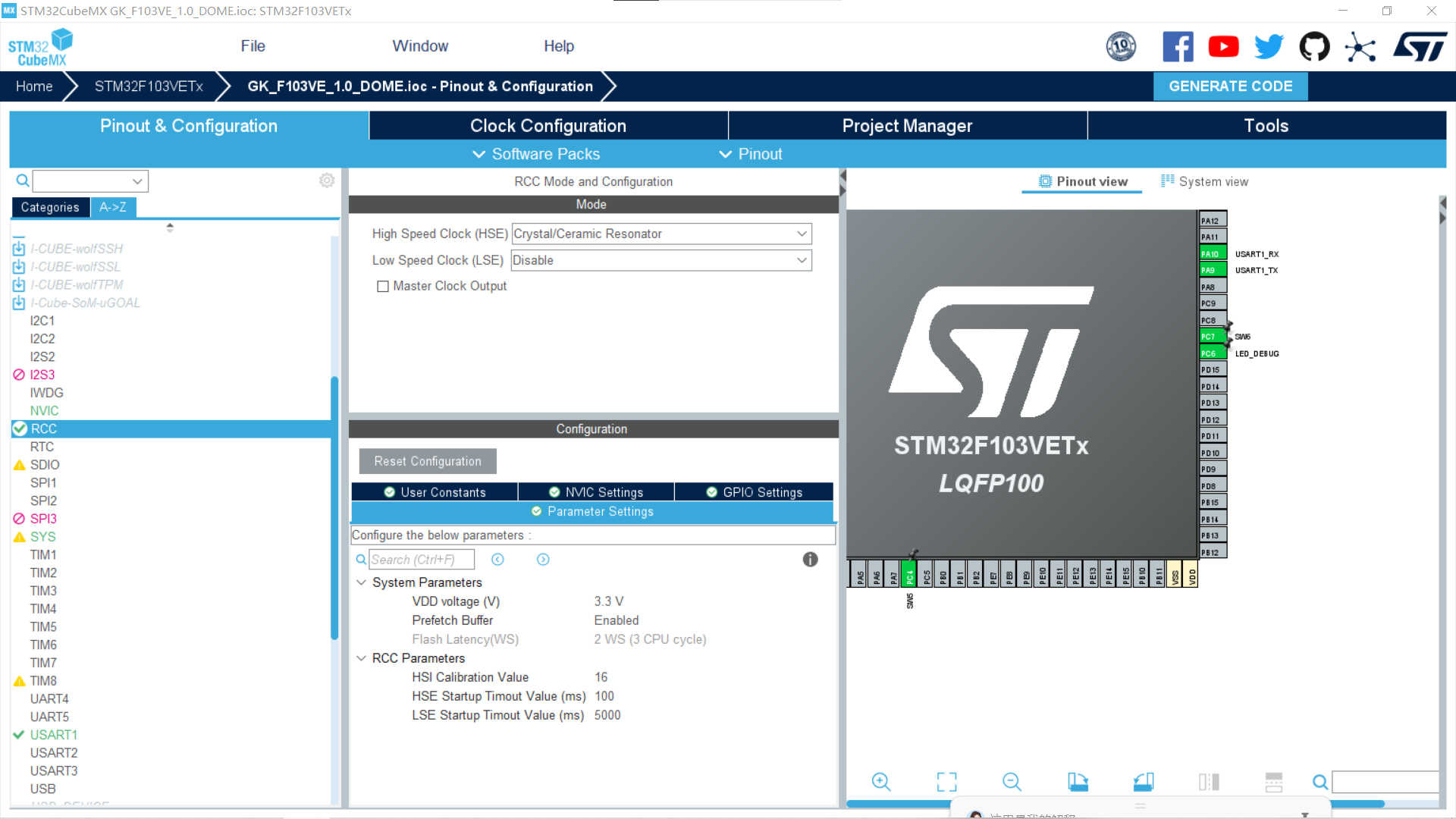The width and height of the screenshot is (1456, 819).
Task: Toggle the enabled RCC peripheral checkmark
Action: tap(19, 428)
